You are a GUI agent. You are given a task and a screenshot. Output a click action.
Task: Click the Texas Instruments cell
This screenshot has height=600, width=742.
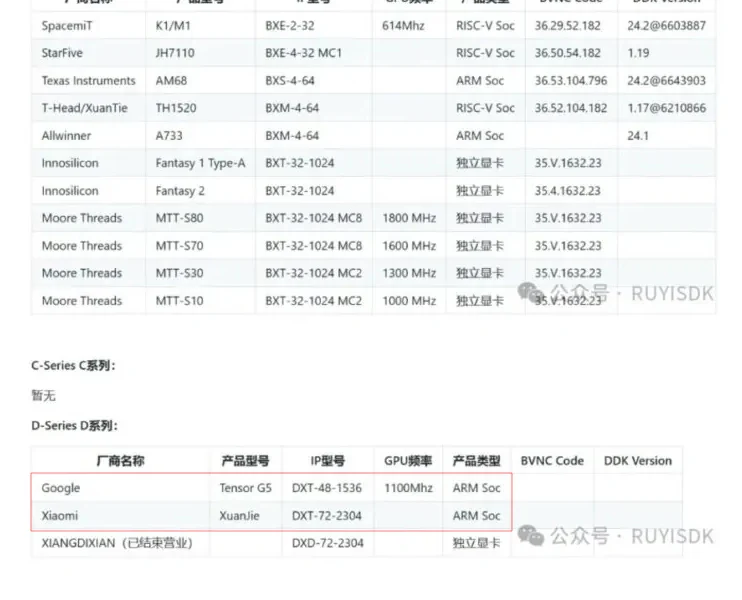click(88, 80)
